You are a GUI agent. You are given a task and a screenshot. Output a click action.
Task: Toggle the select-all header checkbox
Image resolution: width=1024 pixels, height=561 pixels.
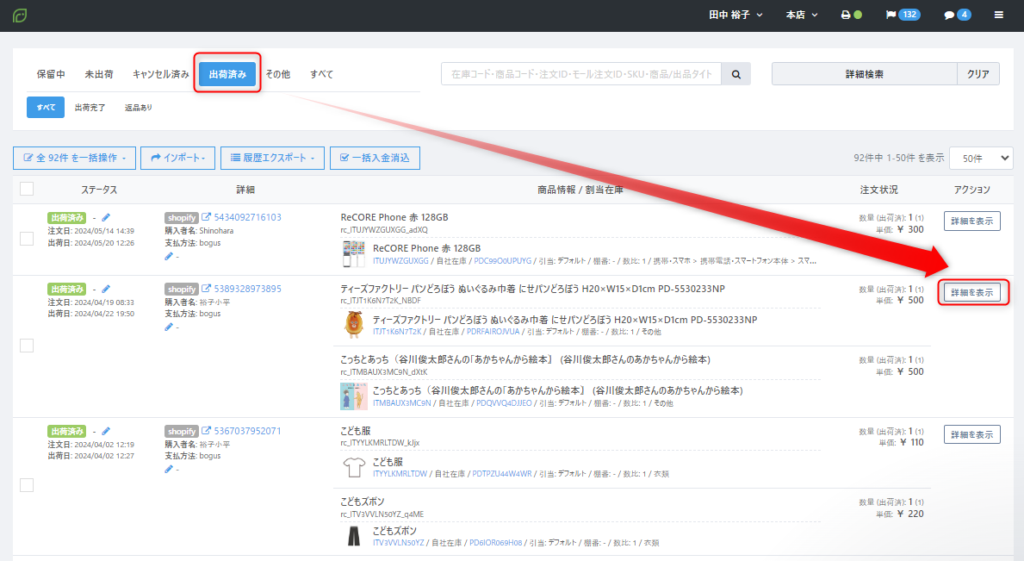click(x=27, y=189)
